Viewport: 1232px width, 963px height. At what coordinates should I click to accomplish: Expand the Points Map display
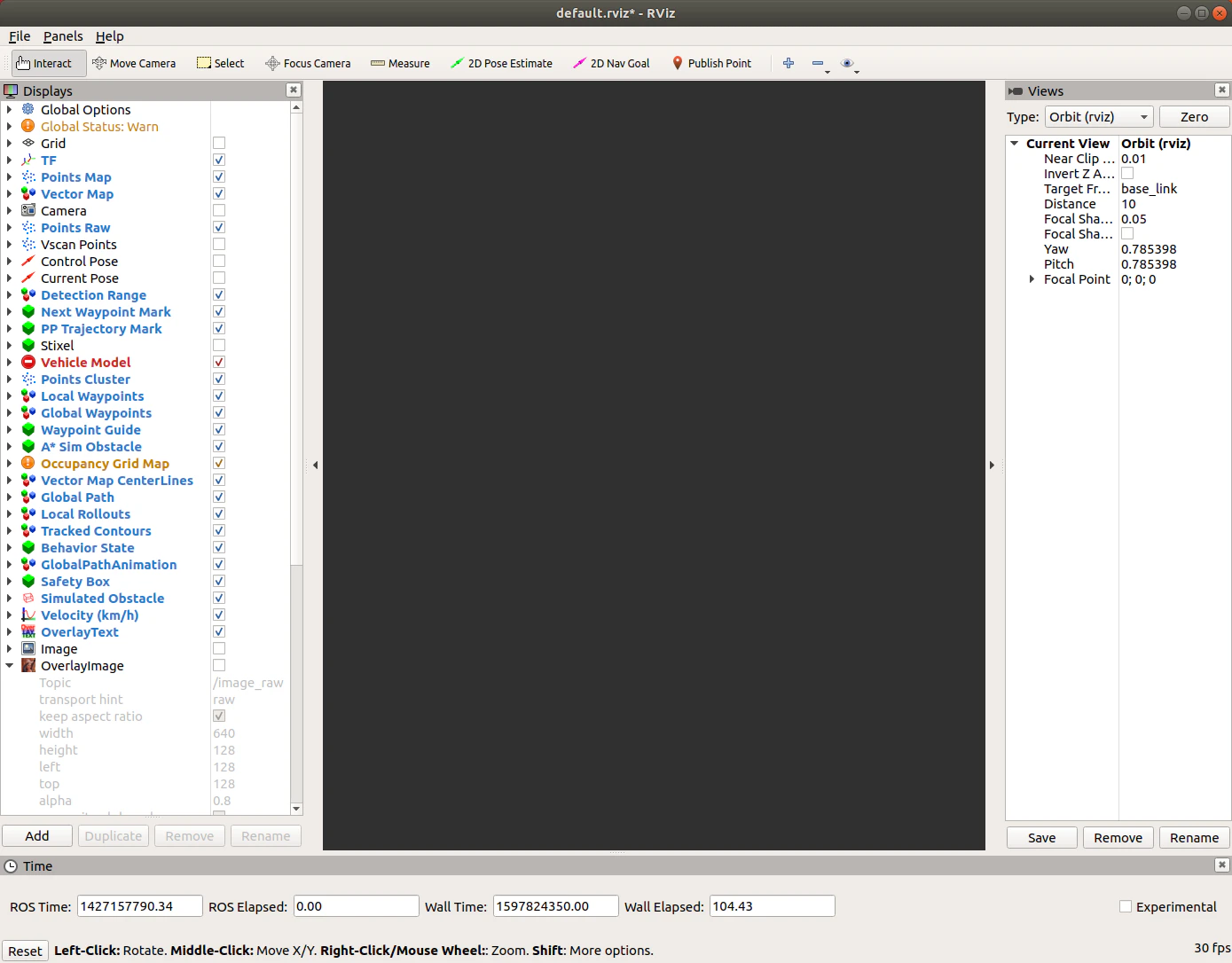click(9, 176)
